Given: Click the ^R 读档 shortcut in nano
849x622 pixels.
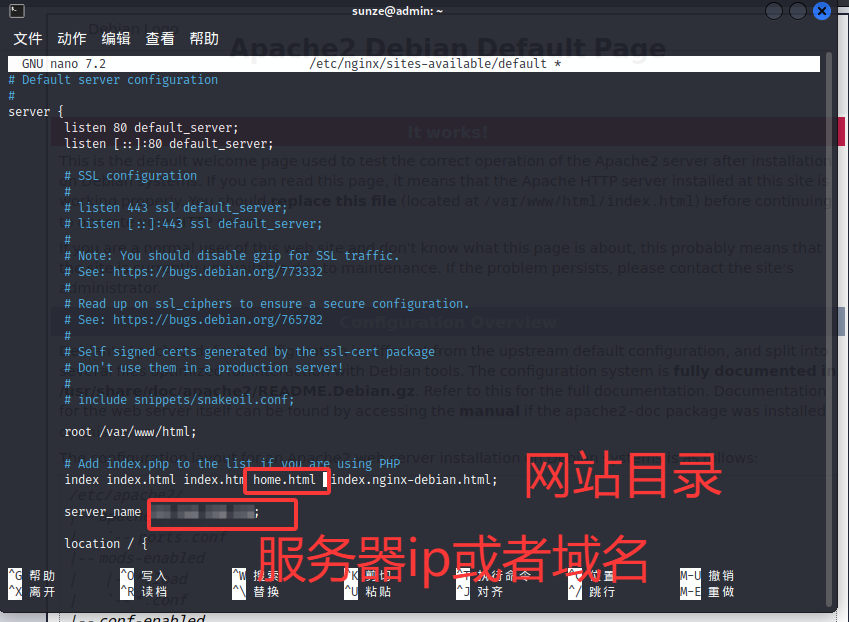Looking at the screenshot, I should [x=143, y=592].
